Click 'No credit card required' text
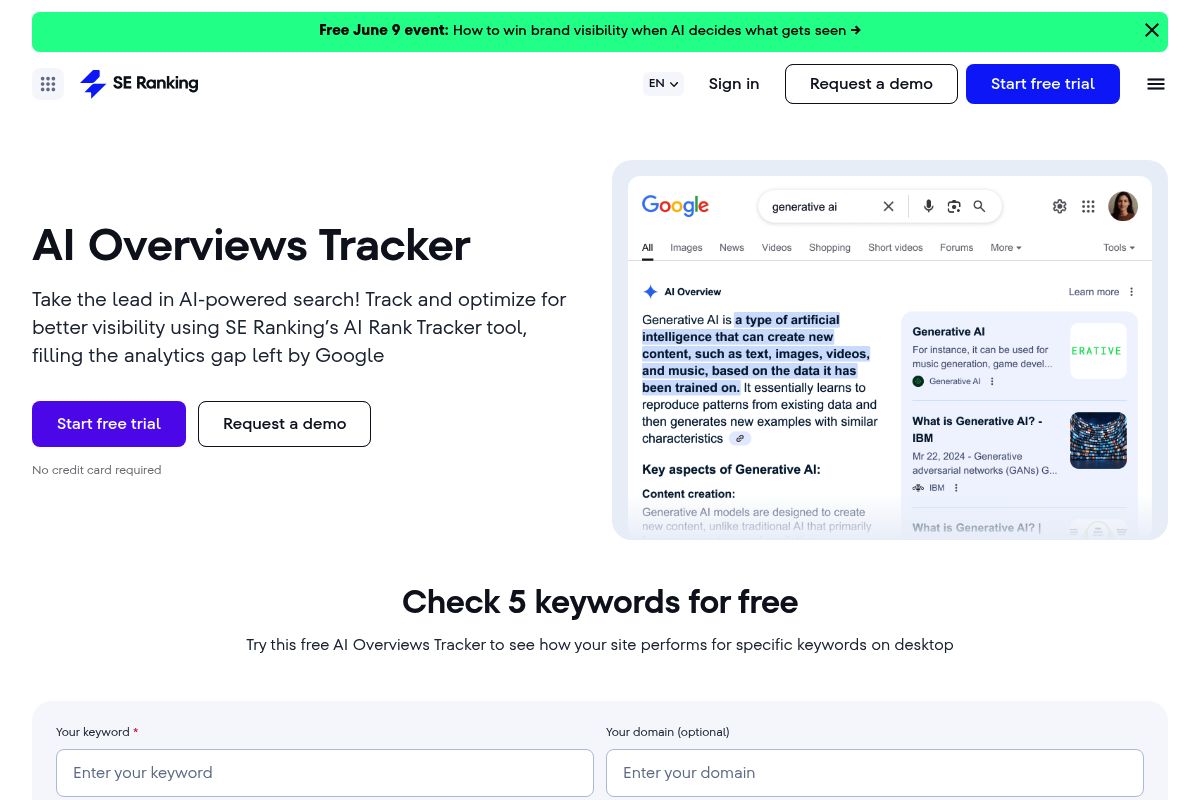This screenshot has width=1200, height=800. pyautogui.click(x=96, y=470)
